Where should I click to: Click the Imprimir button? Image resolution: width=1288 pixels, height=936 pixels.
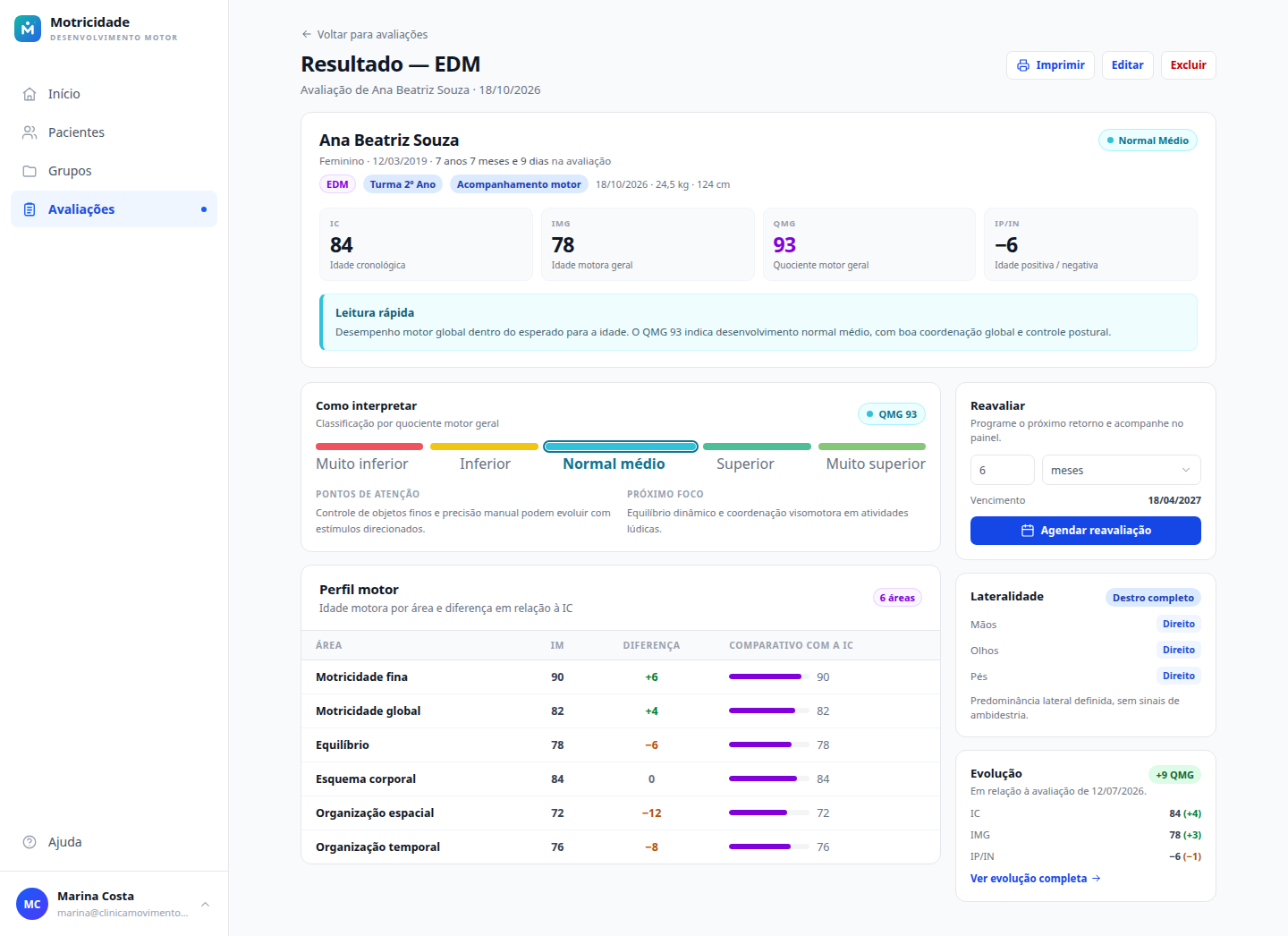[x=1050, y=65]
